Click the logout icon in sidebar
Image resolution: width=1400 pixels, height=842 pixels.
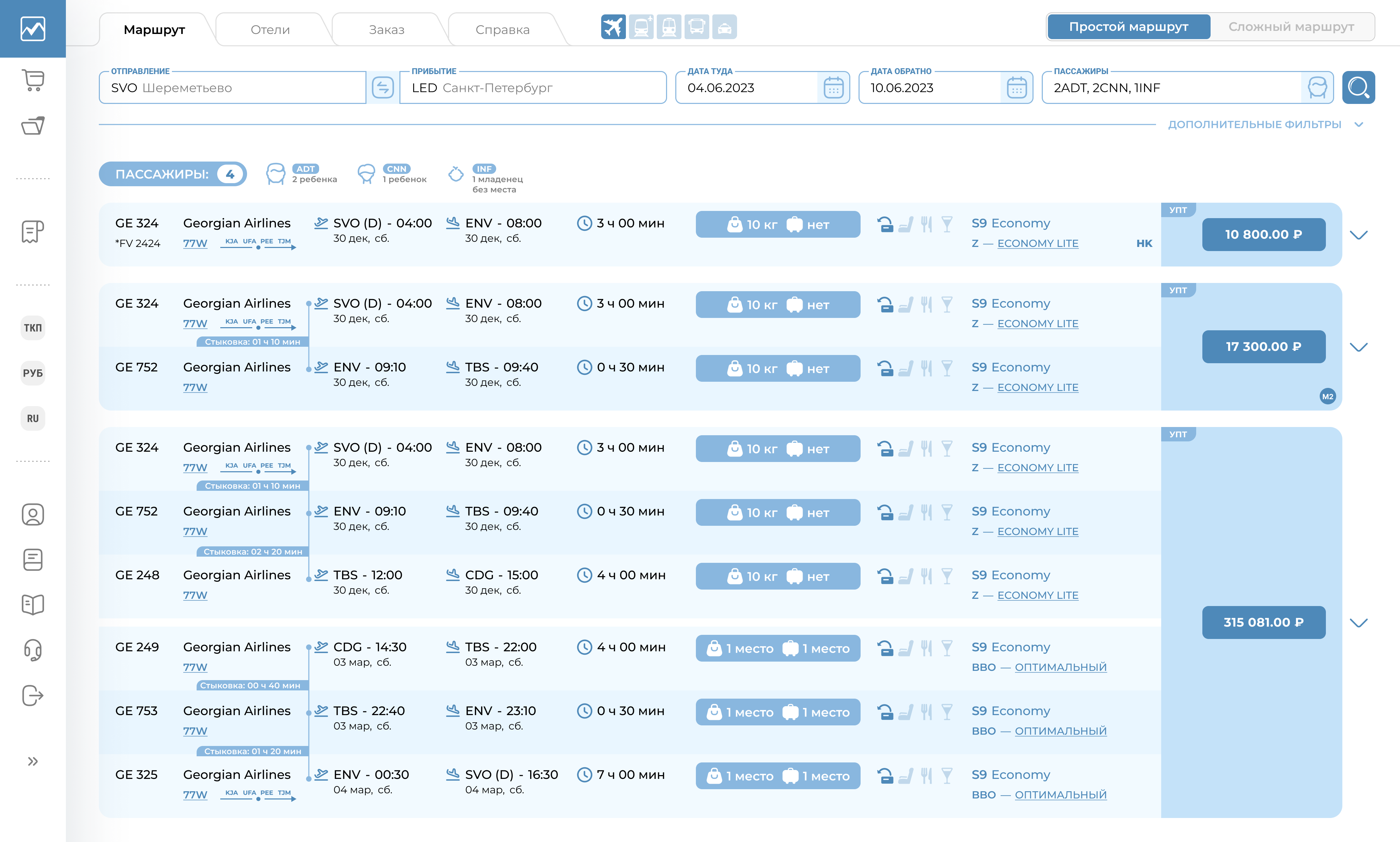(33, 695)
